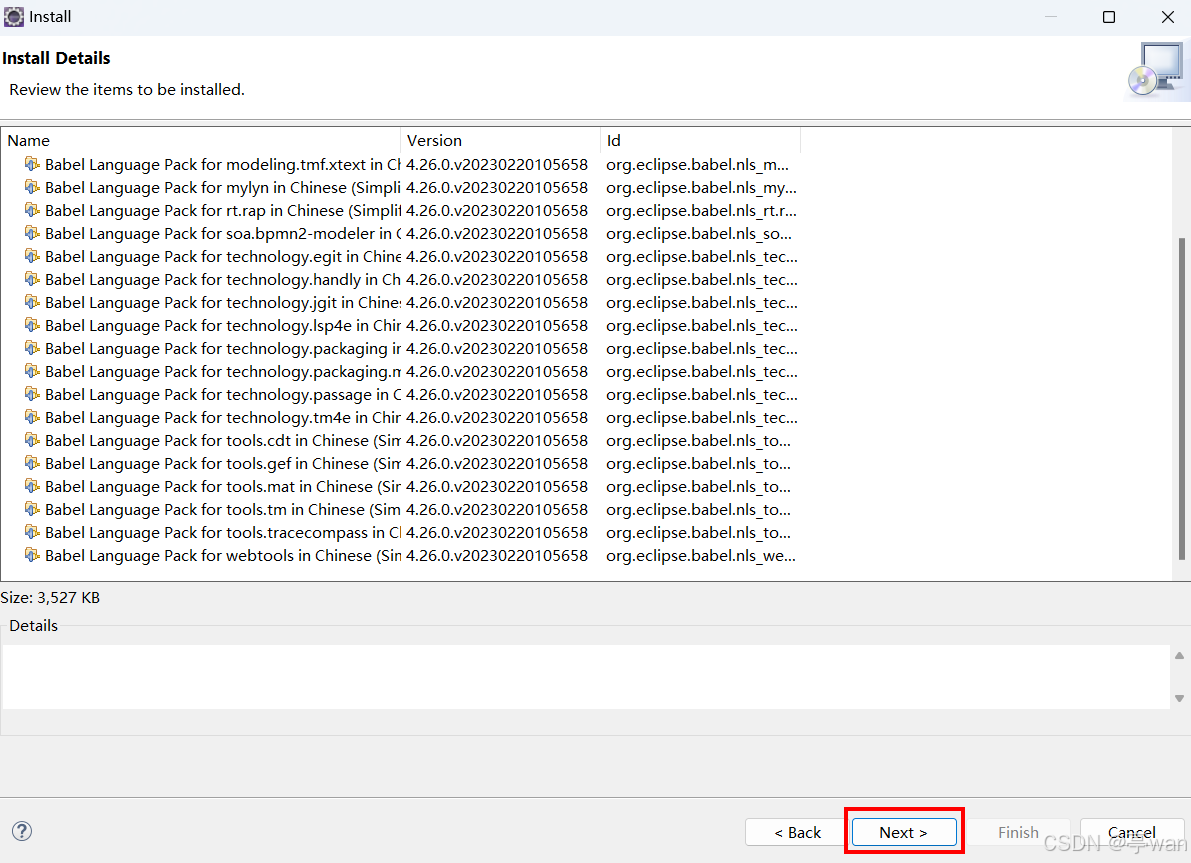Click the Details pane scroll-down arrow
The width and height of the screenshot is (1191, 863).
pyautogui.click(x=1179, y=698)
